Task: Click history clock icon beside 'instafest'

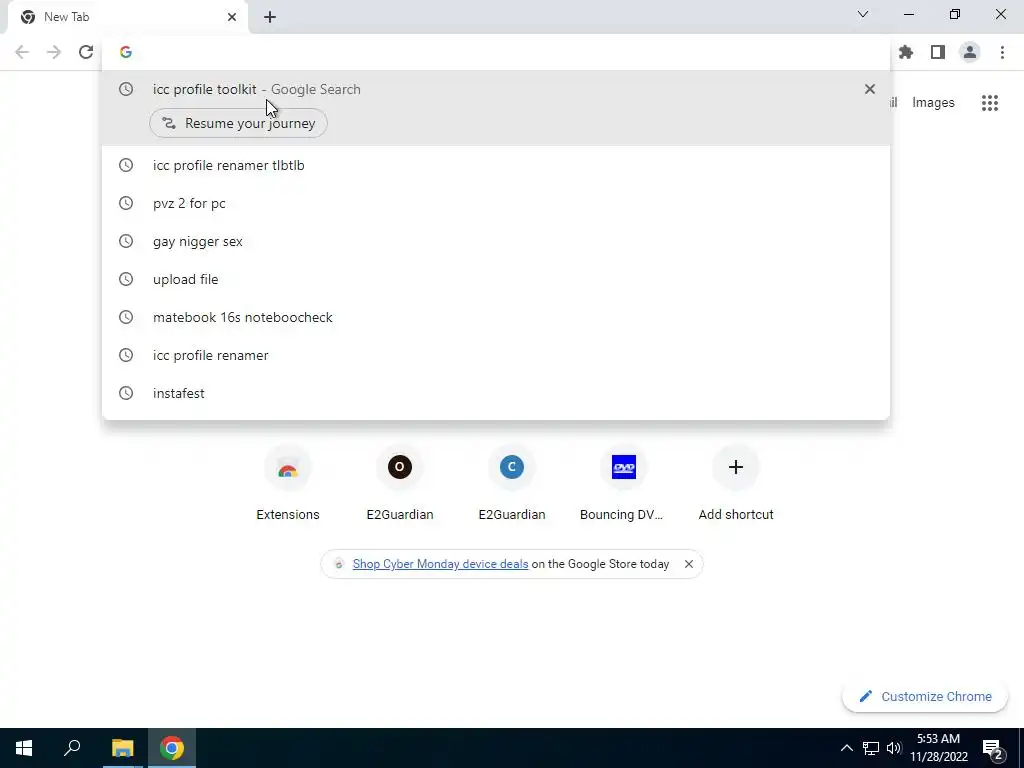Action: [x=126, y=392]
